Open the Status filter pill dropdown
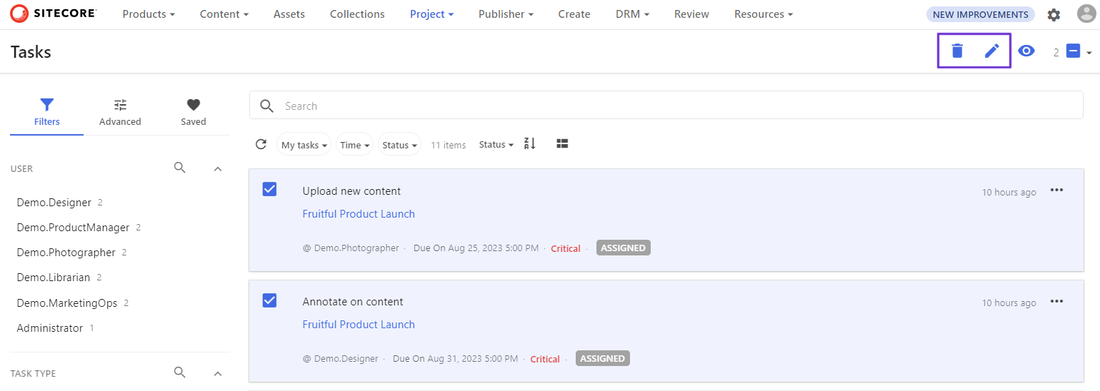1100x391 pixels. (399, 145)
